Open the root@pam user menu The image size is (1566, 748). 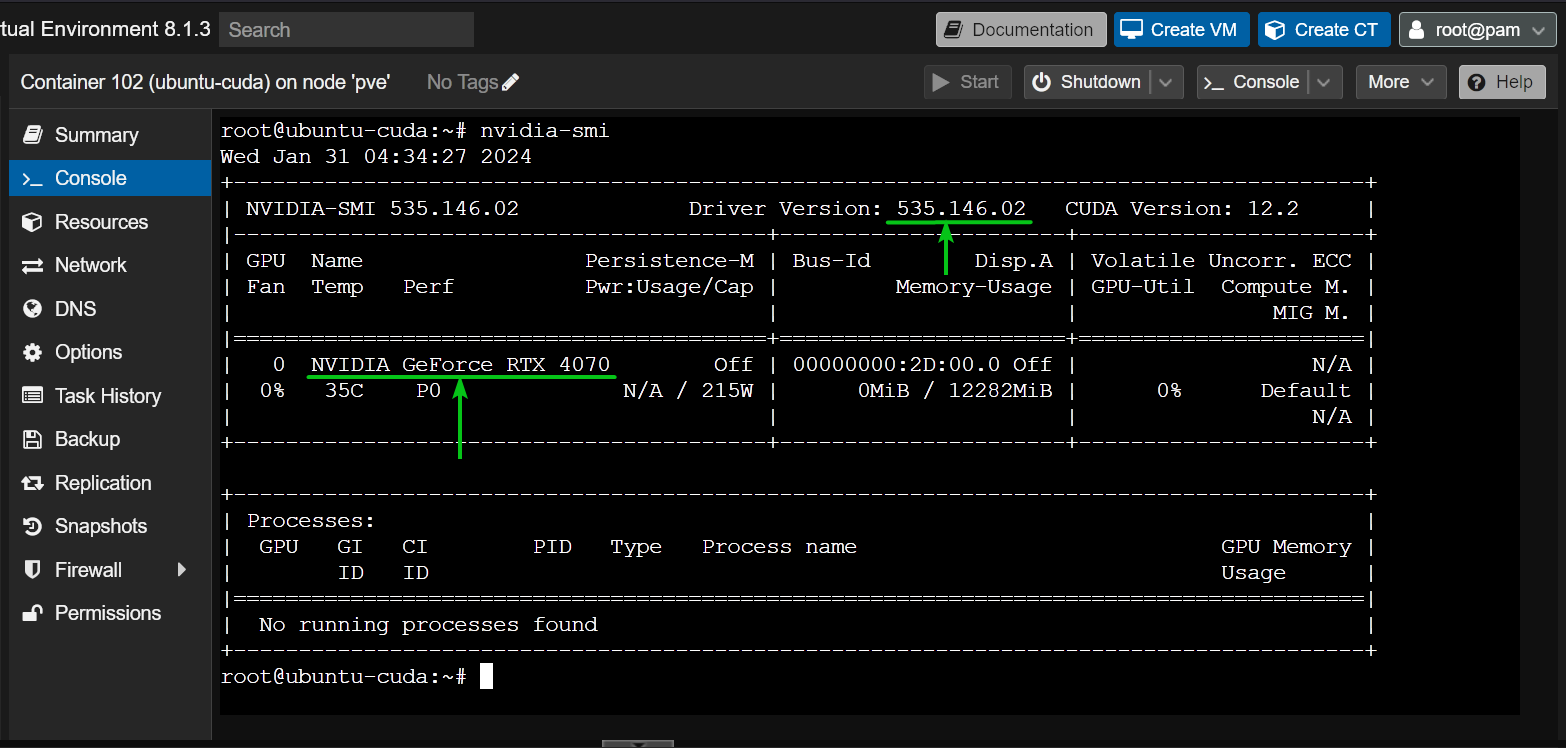coord(1478,30)
